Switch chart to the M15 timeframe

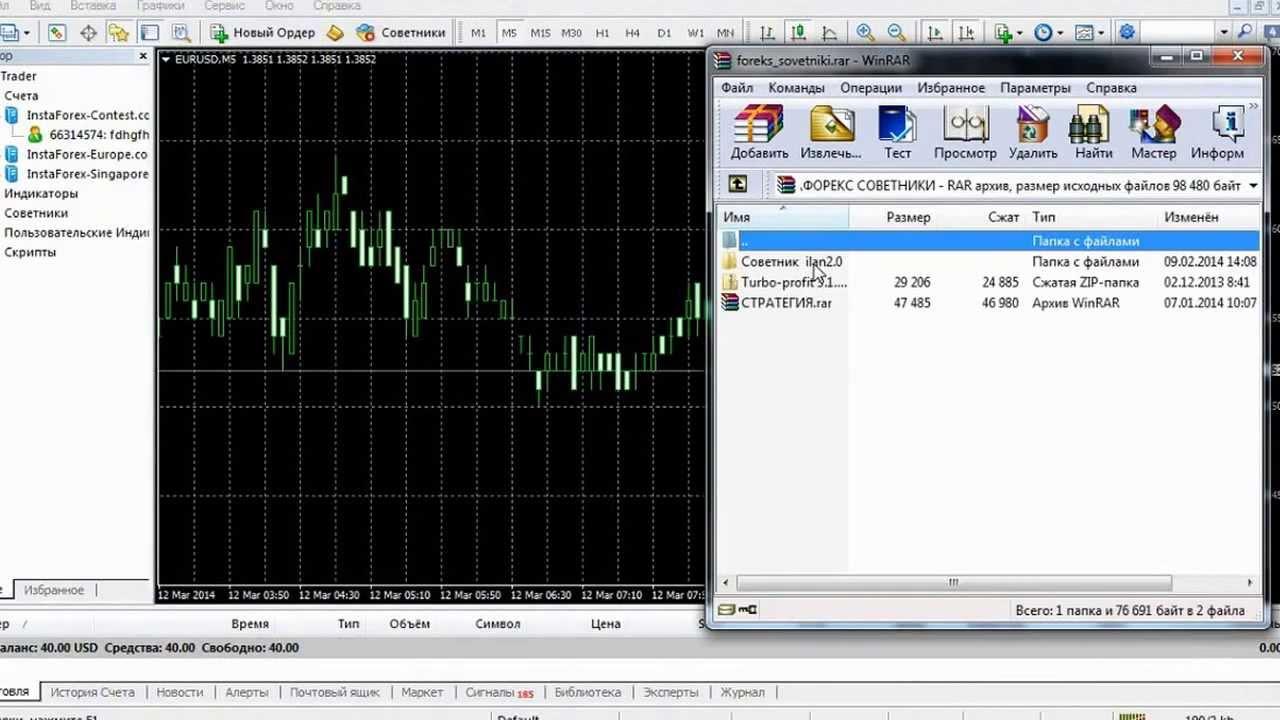tap(540, 33)
